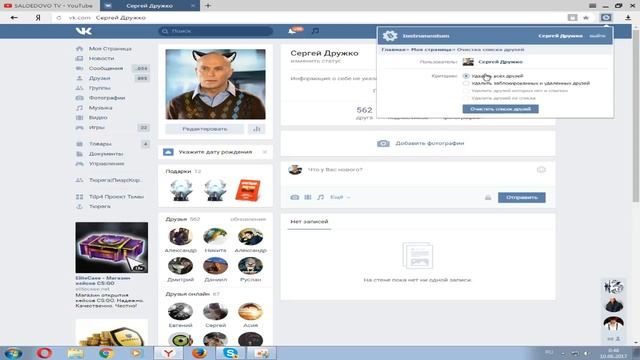This screenshot has width=640, height=360.
Task: Open Сообщения in the left sidebar
Action: point(106,68)
